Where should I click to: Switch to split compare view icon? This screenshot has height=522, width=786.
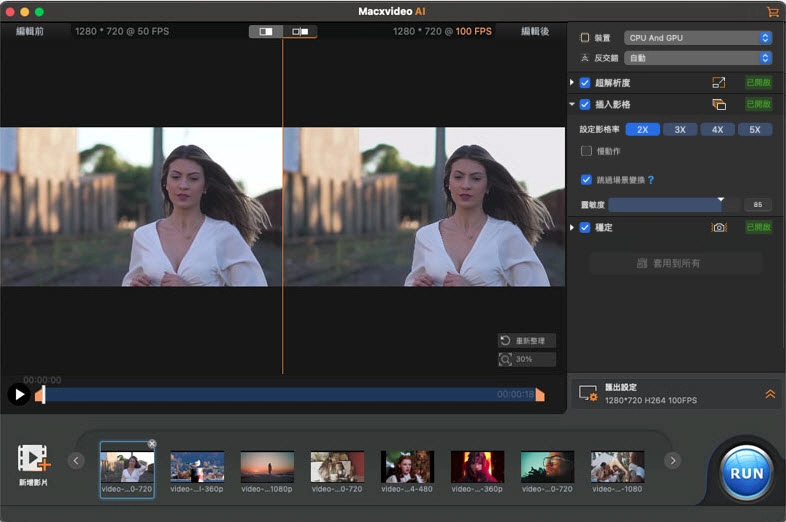tap(266, 32)
